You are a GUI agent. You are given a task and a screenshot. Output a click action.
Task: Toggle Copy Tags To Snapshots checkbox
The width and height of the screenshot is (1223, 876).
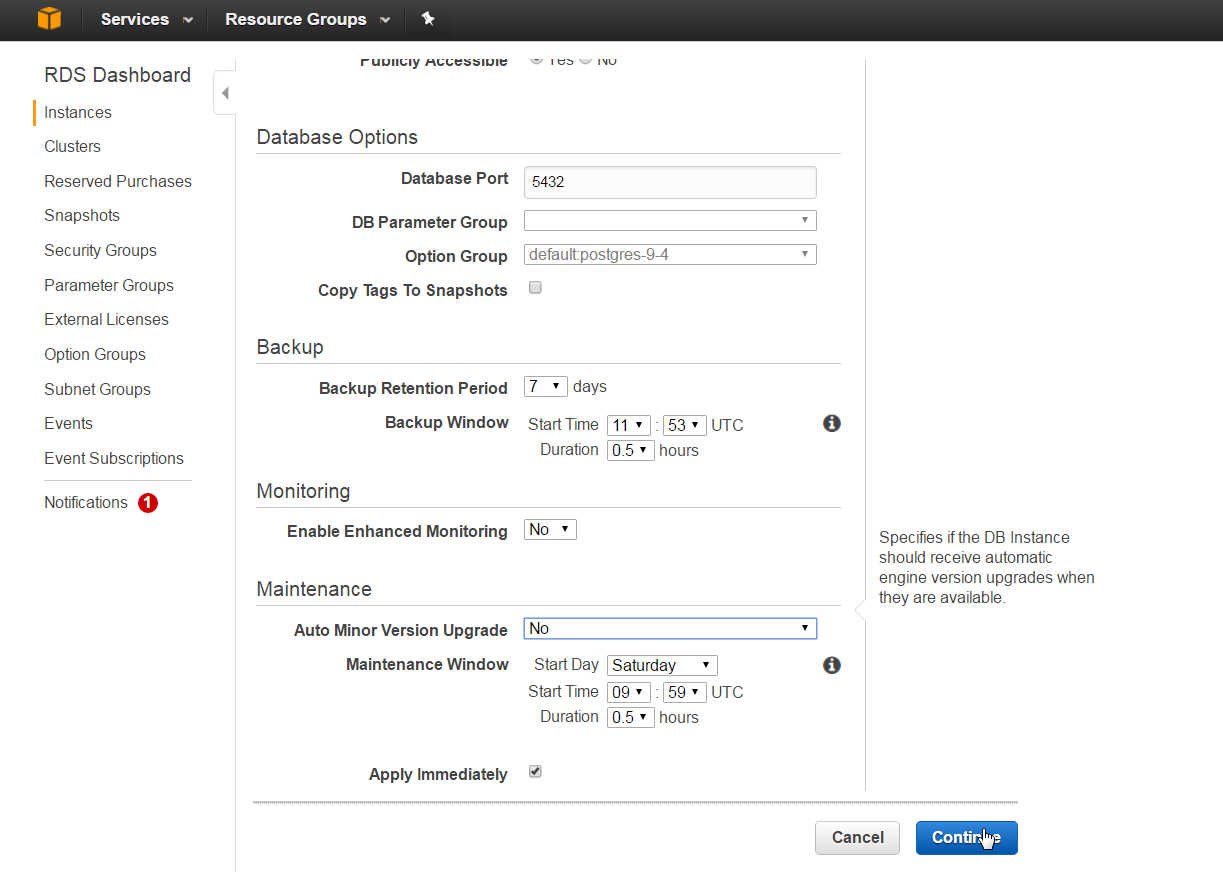pyautogui.click(x=535, y=288)
